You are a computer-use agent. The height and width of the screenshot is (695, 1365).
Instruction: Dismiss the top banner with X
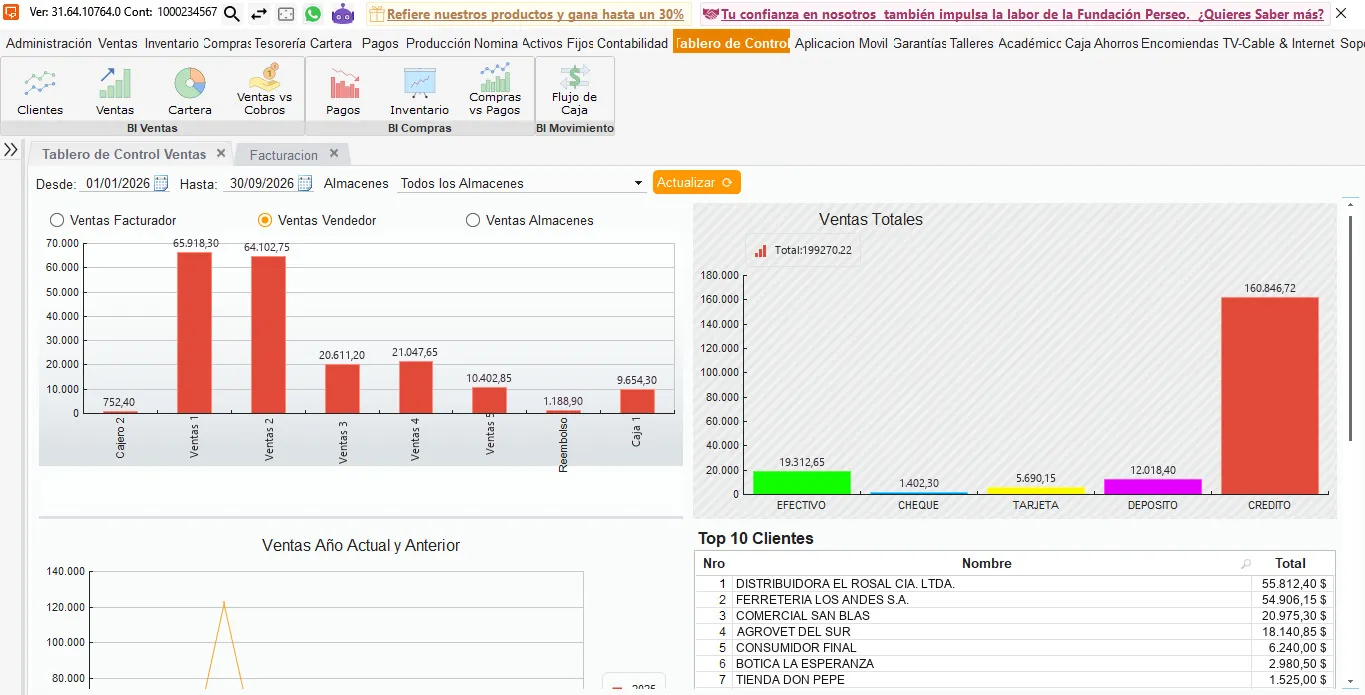coord(1341,14)
